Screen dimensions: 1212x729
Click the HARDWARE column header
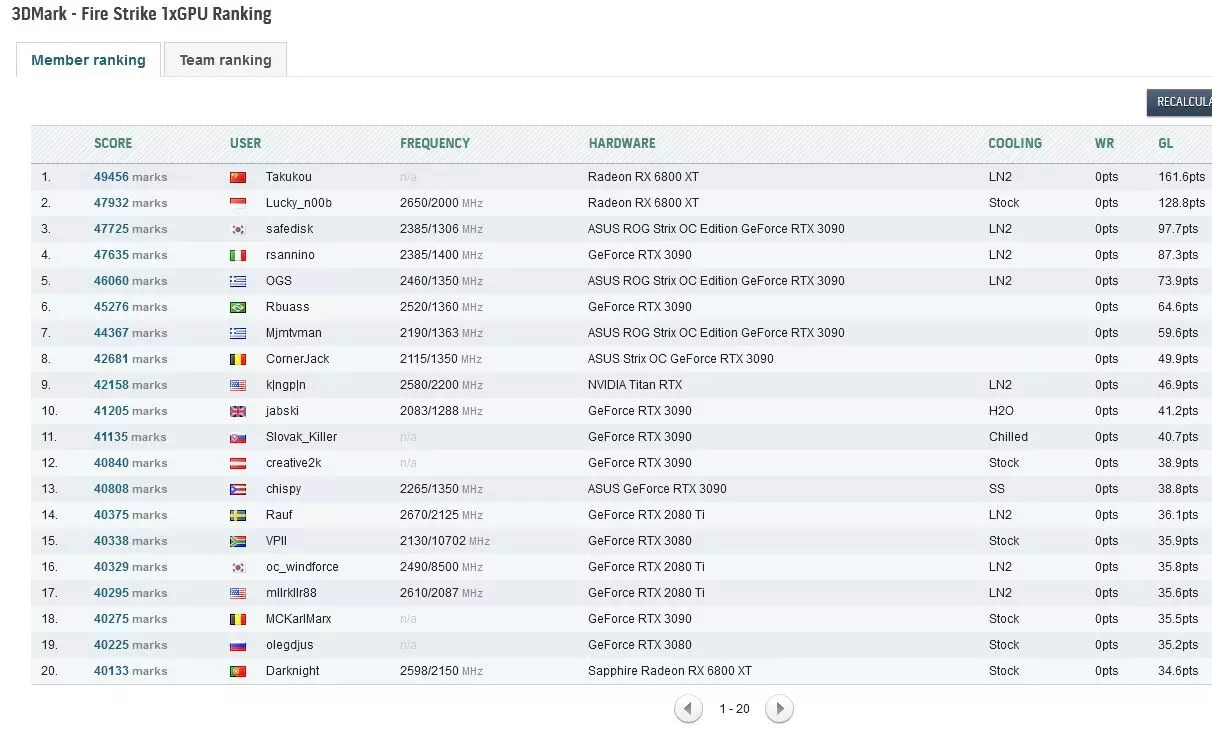click(x=622, y=143)
